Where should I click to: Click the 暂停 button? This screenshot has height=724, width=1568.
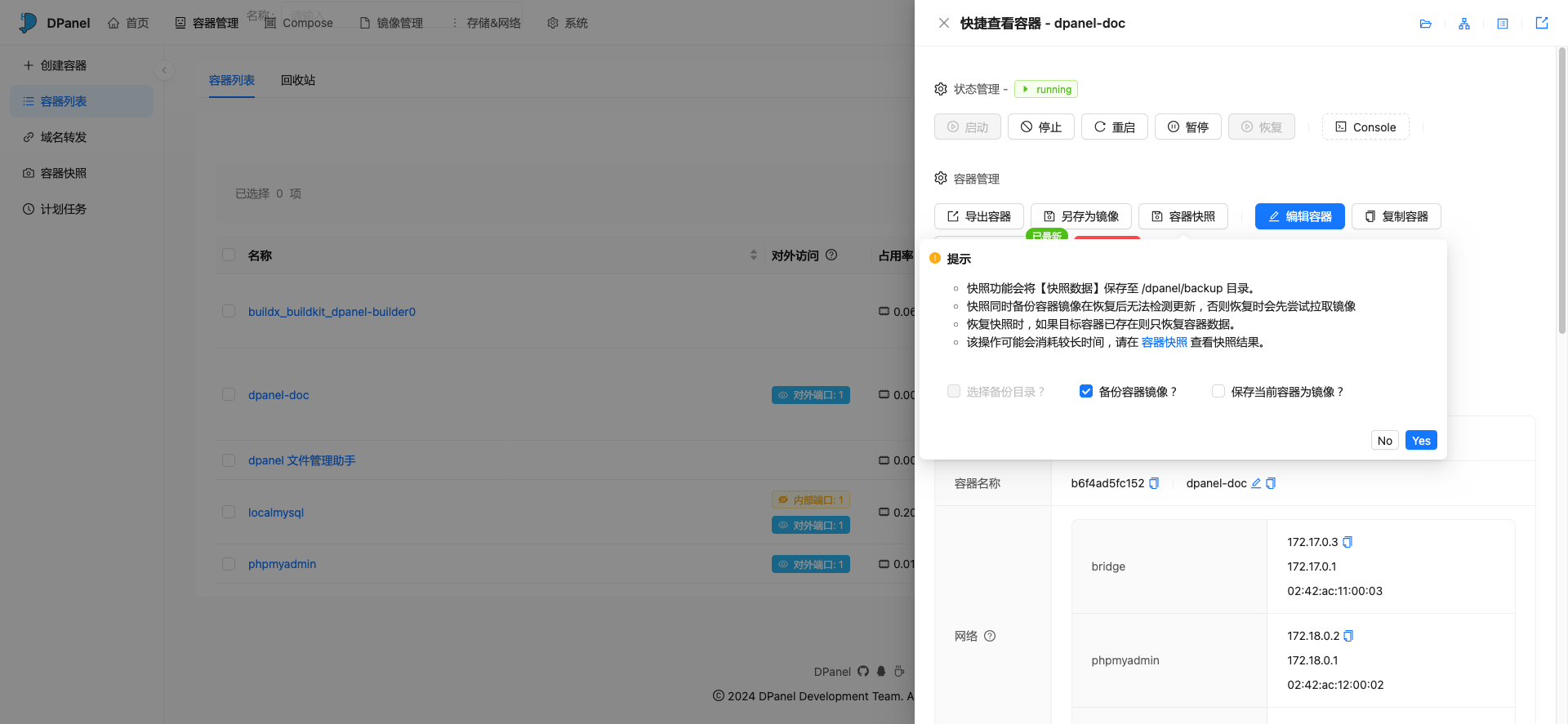point(1188,127)
